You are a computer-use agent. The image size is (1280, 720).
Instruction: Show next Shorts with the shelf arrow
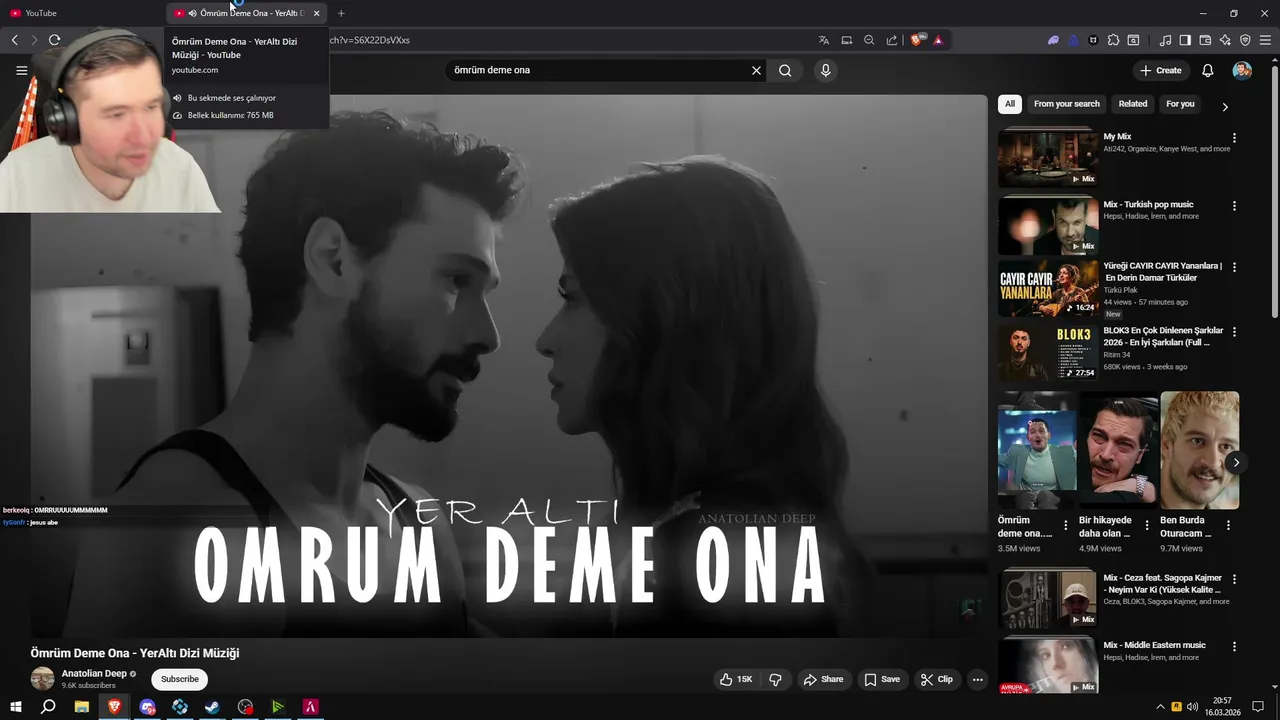[1236, 462]
